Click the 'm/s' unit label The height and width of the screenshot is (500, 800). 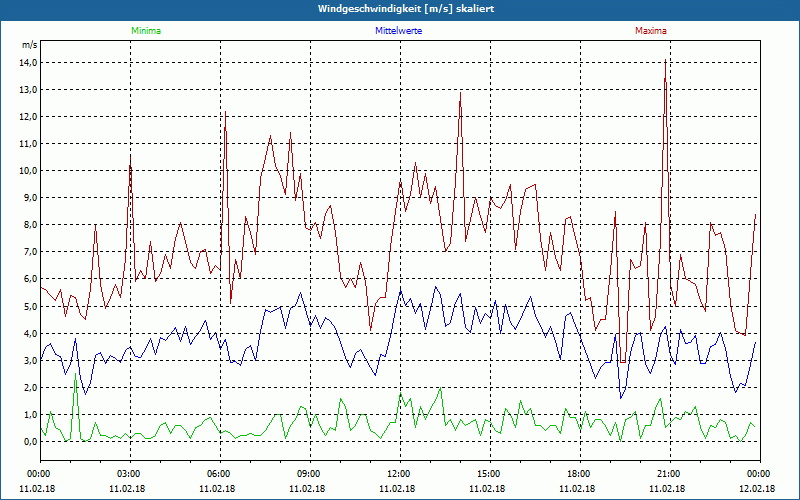(30, 45)
